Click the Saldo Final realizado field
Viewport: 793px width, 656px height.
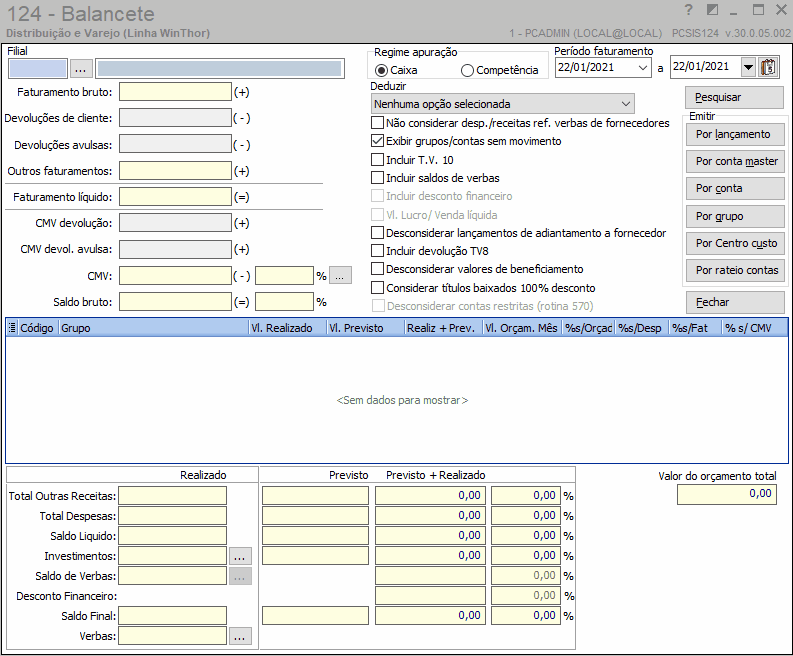click(172, 616)
